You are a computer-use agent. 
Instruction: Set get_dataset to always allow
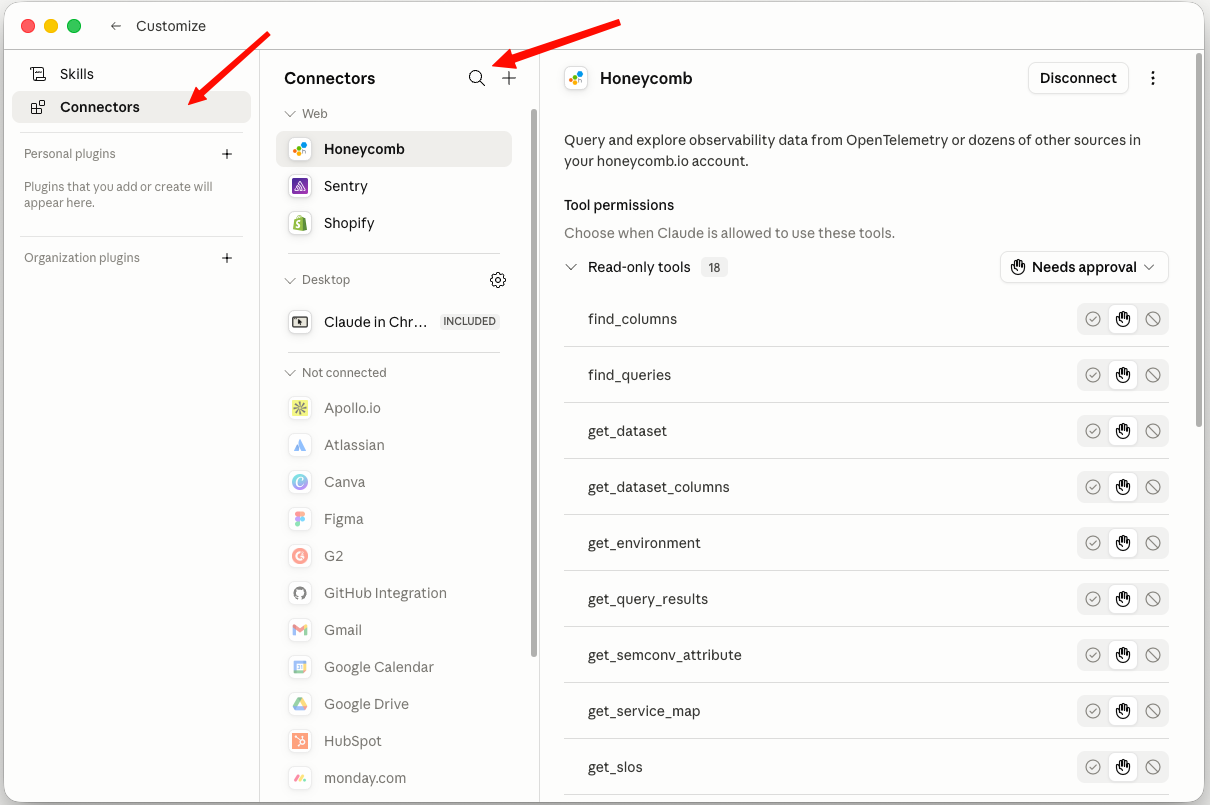click(1093, 431)
